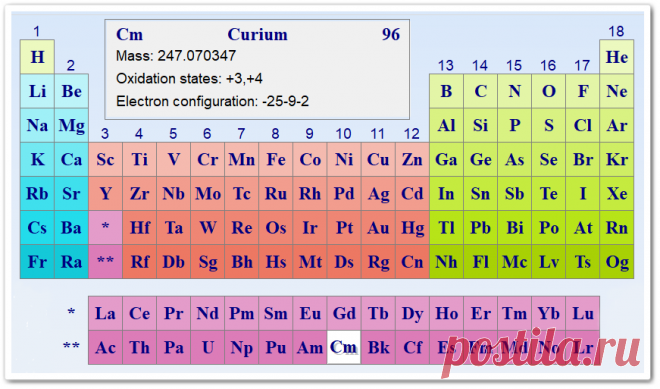
Task: Select the Oganesson (Og) element cell
Action: [617, 262]
